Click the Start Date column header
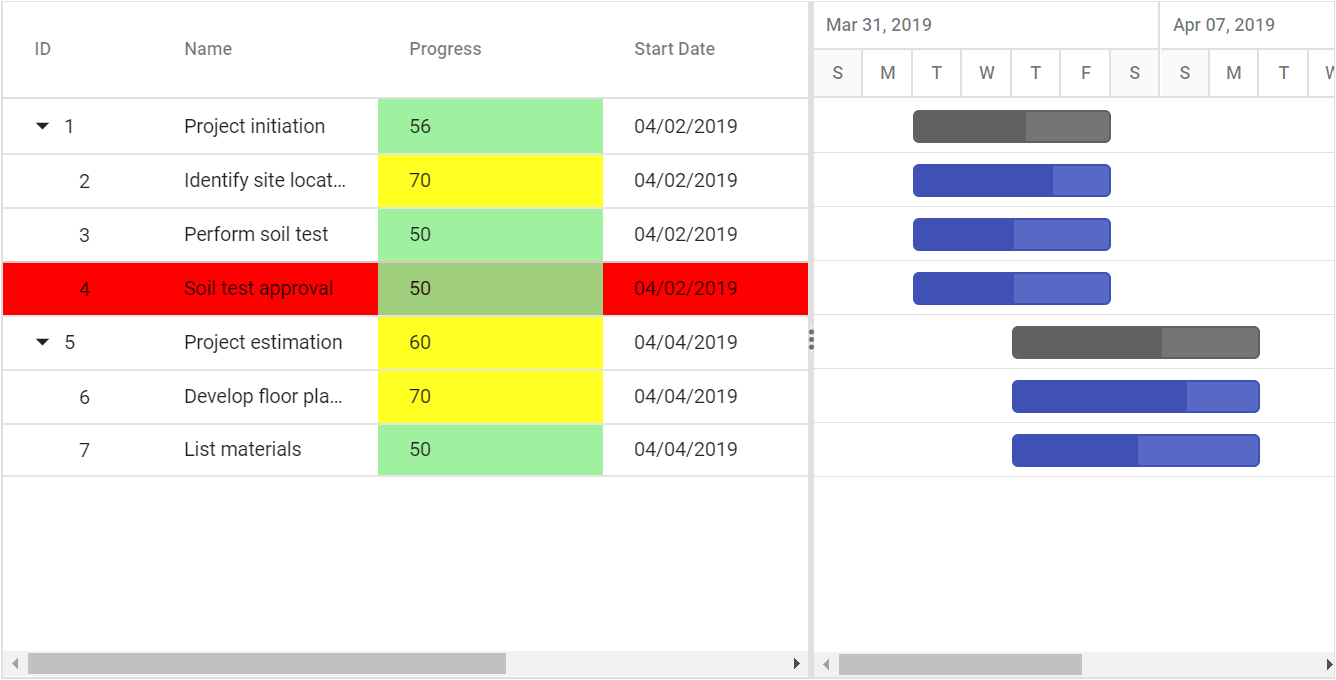This screenshot has width=1336, height=680. click(x=675, y=49)
